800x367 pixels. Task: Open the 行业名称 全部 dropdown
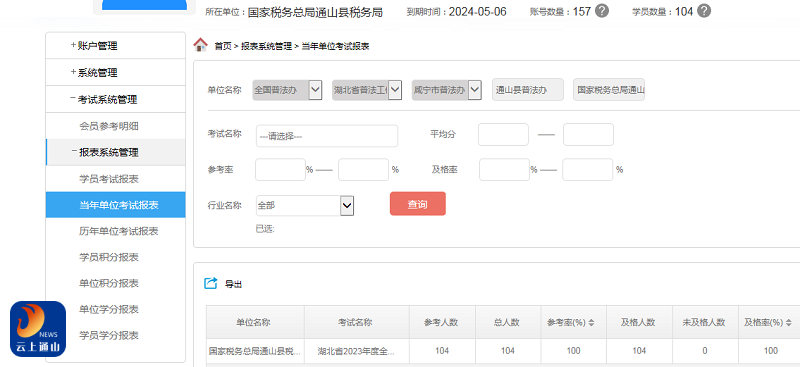point(305,205)
